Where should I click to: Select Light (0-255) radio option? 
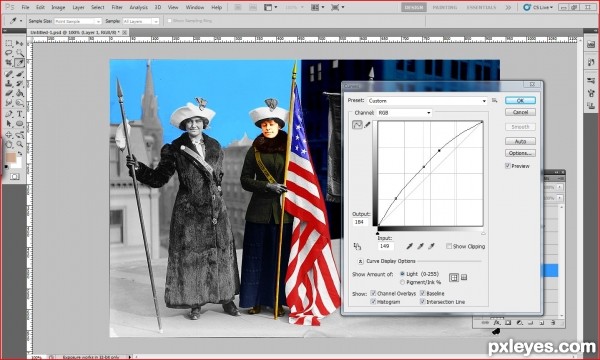tap(402, 274)
